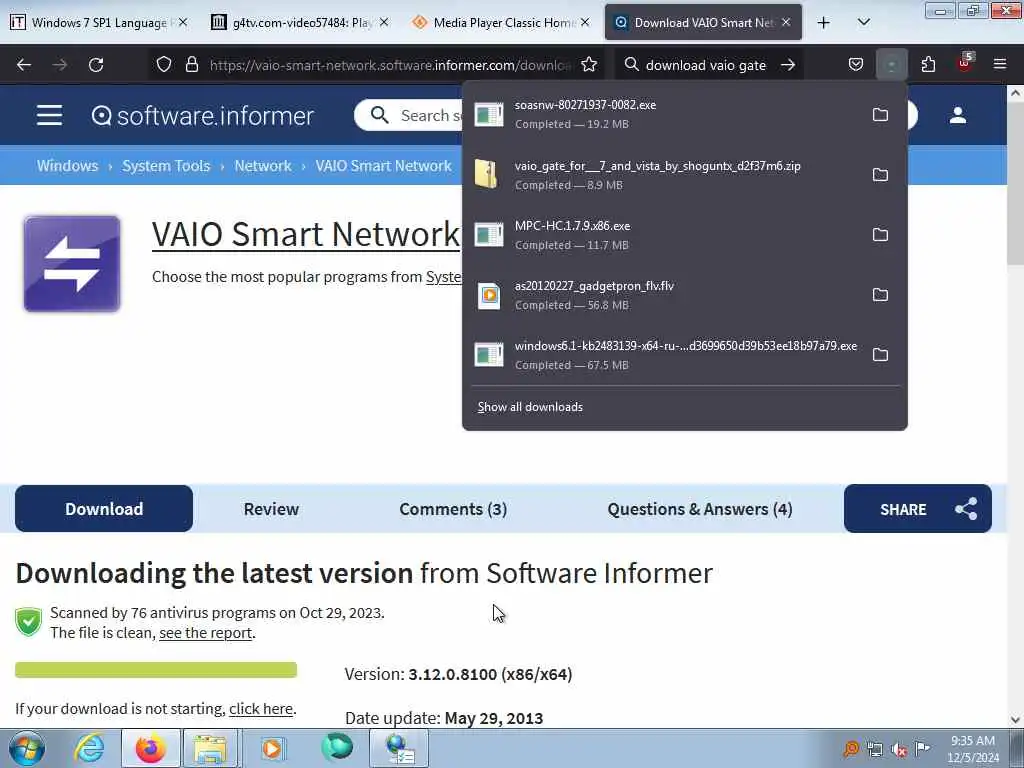Show soasnw-80271937-0082.exe in folder

coord(880,115)
